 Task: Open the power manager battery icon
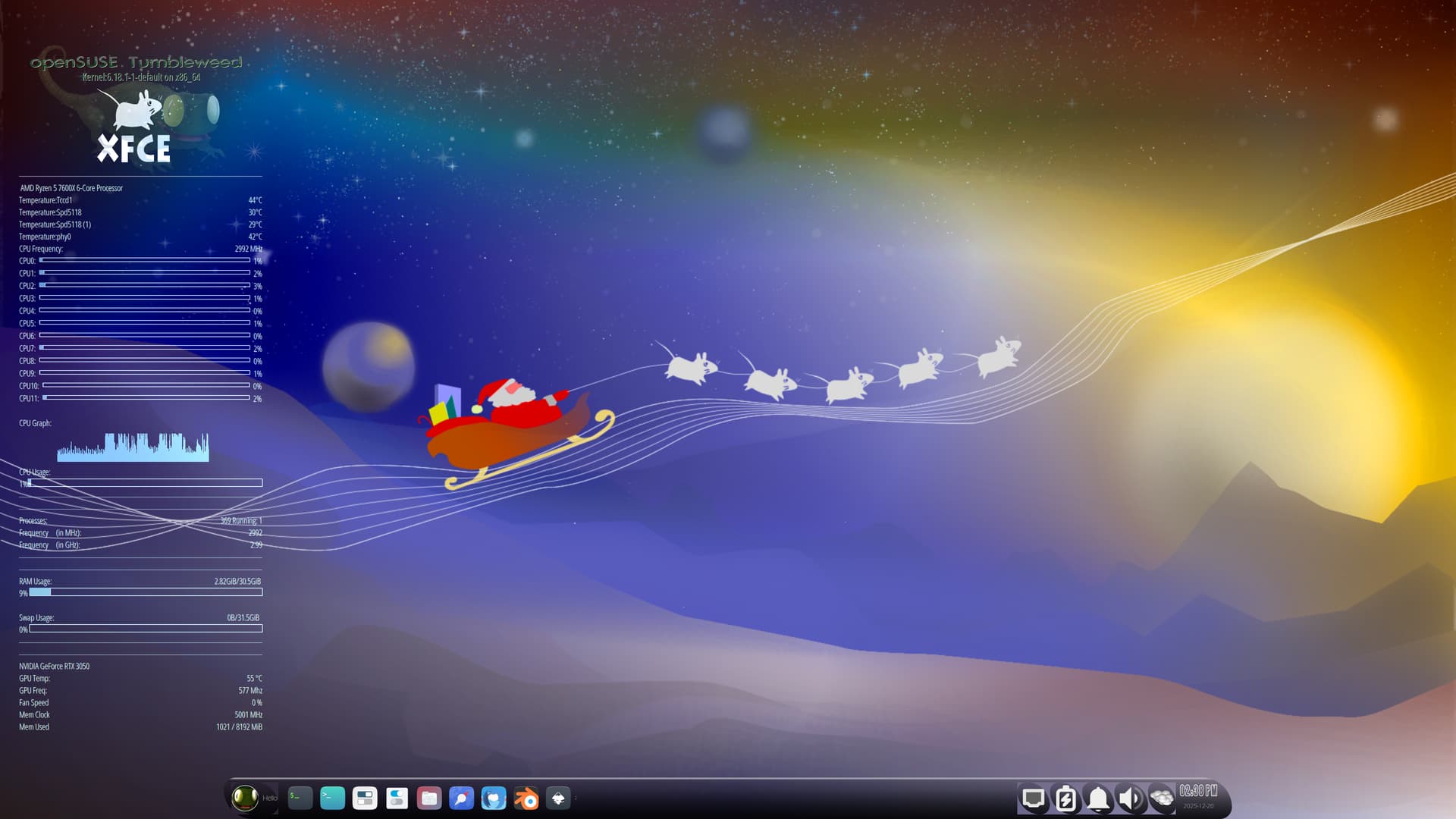(1065, 799)
